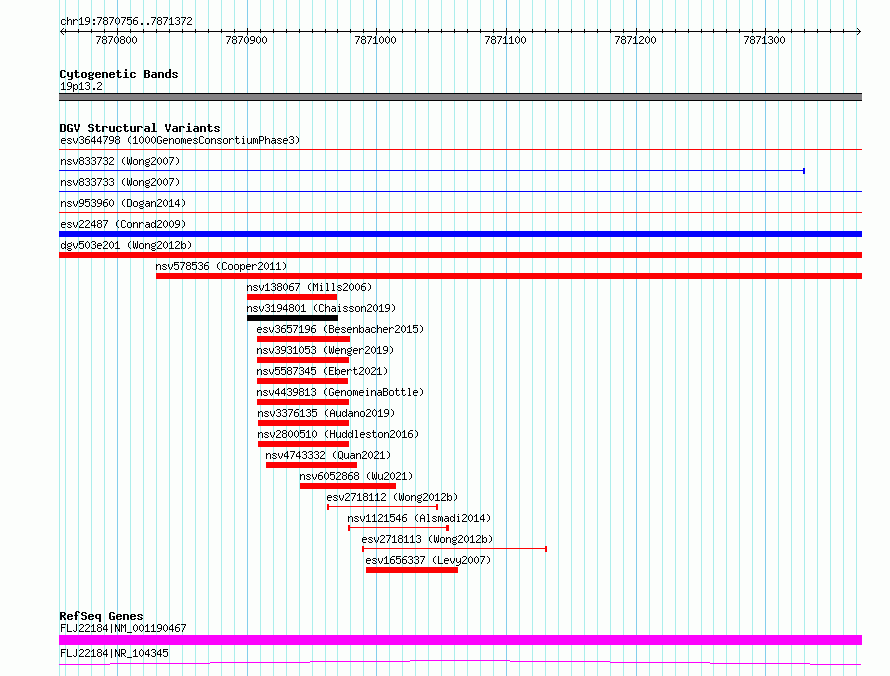
Task: Click the nsv5587345 (Ebert2021) label
Action: 322,371
